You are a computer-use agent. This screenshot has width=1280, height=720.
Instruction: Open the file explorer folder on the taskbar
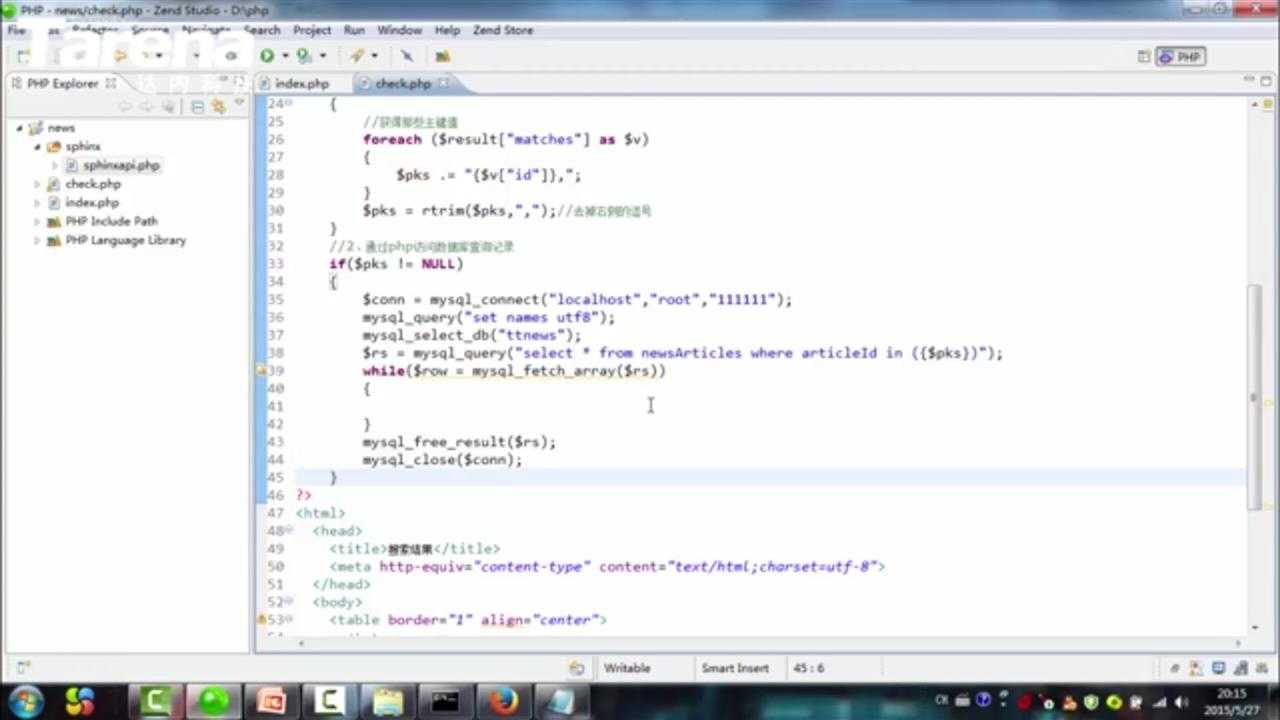(388, 702)
